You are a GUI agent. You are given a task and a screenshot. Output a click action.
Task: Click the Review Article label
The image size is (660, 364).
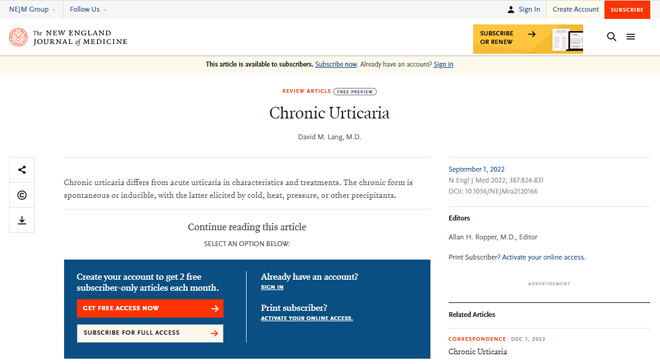(306, 91)
